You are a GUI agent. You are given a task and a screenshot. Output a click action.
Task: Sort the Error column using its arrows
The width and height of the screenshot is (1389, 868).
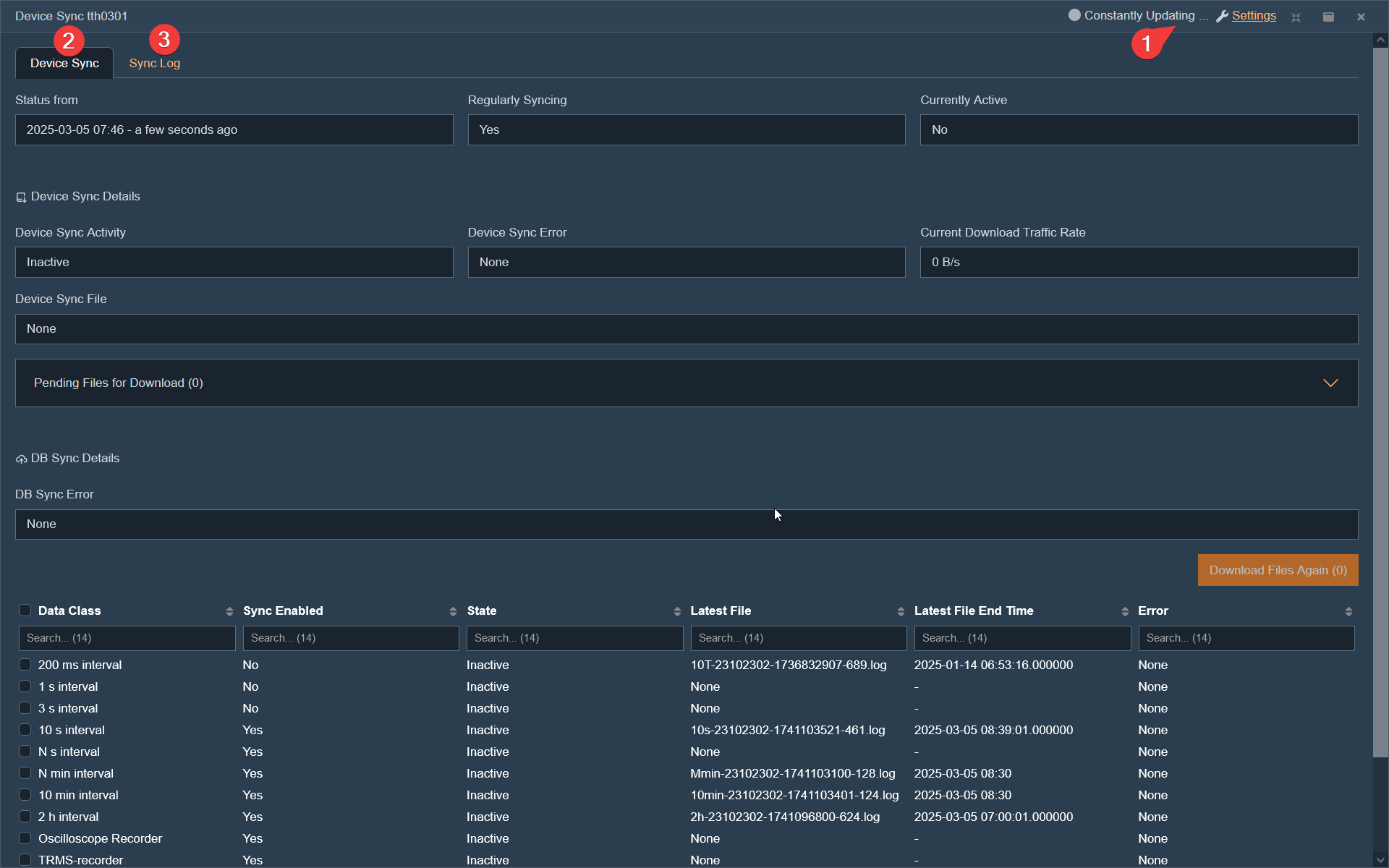[x=1348, y=611]
